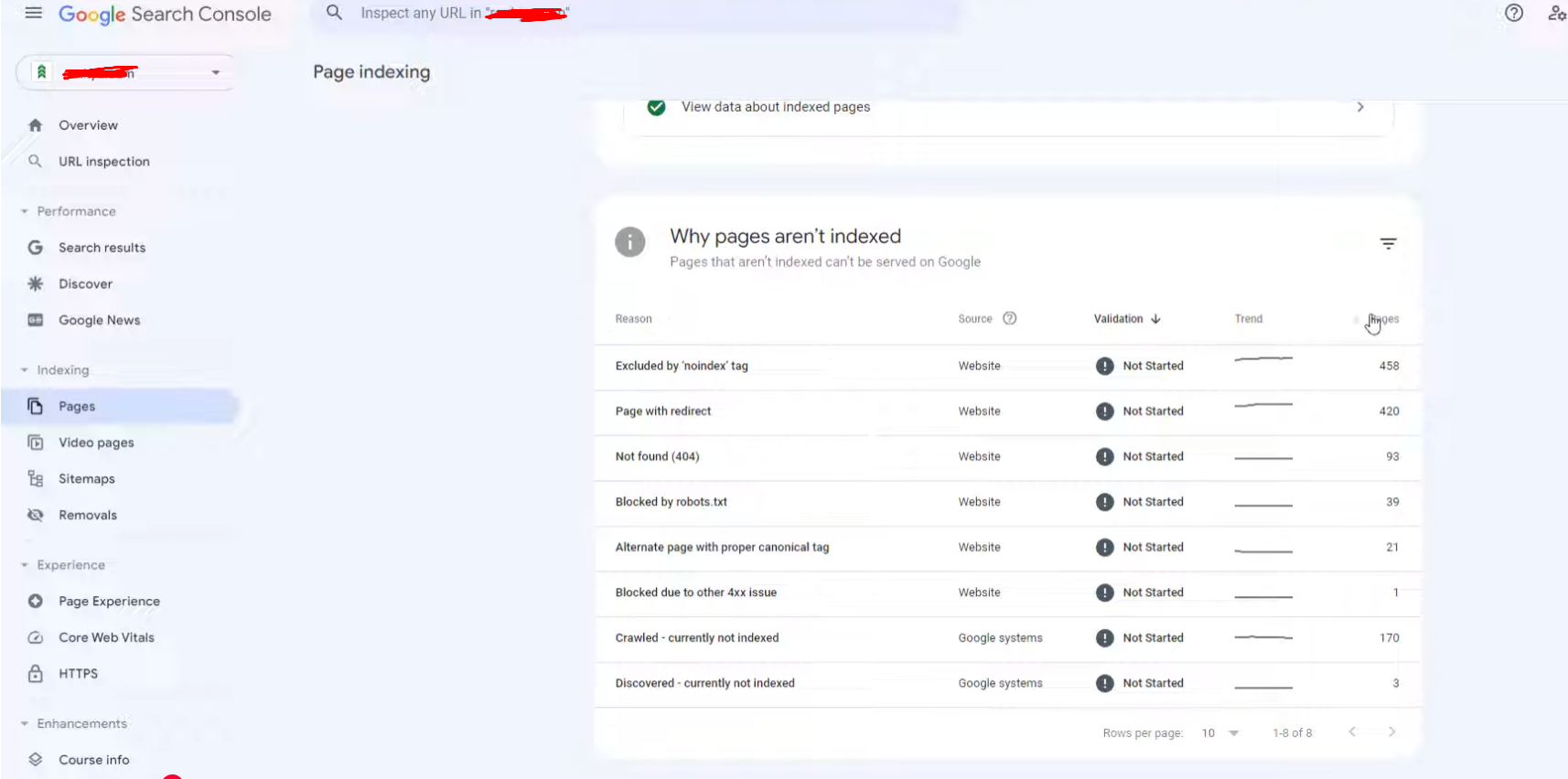Select Pages under Indexing
1568x779 pixels.
119,406
